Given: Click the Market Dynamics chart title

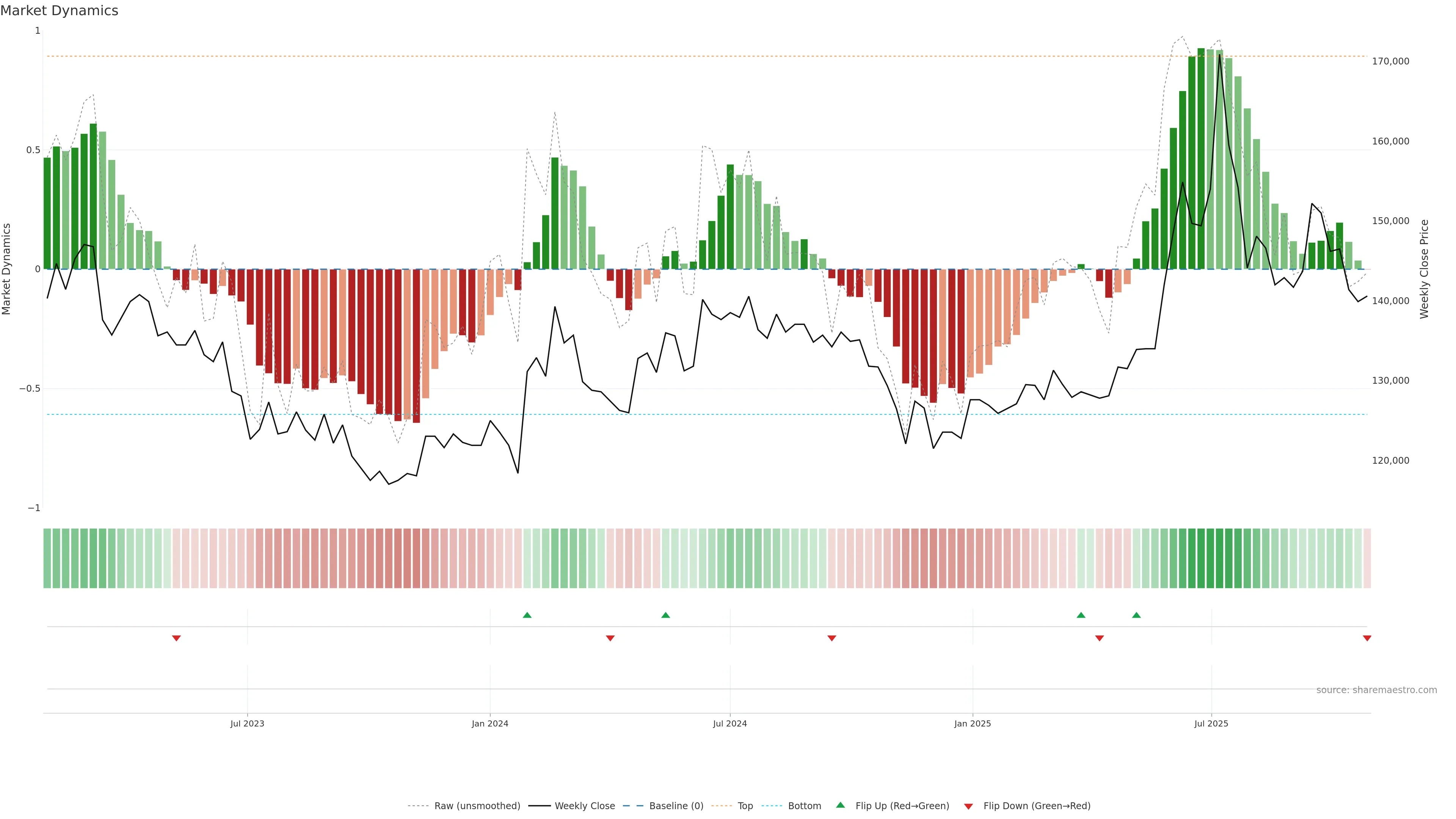Looking at the screenshot, I should pyautogui.click(x=60, y=11).
